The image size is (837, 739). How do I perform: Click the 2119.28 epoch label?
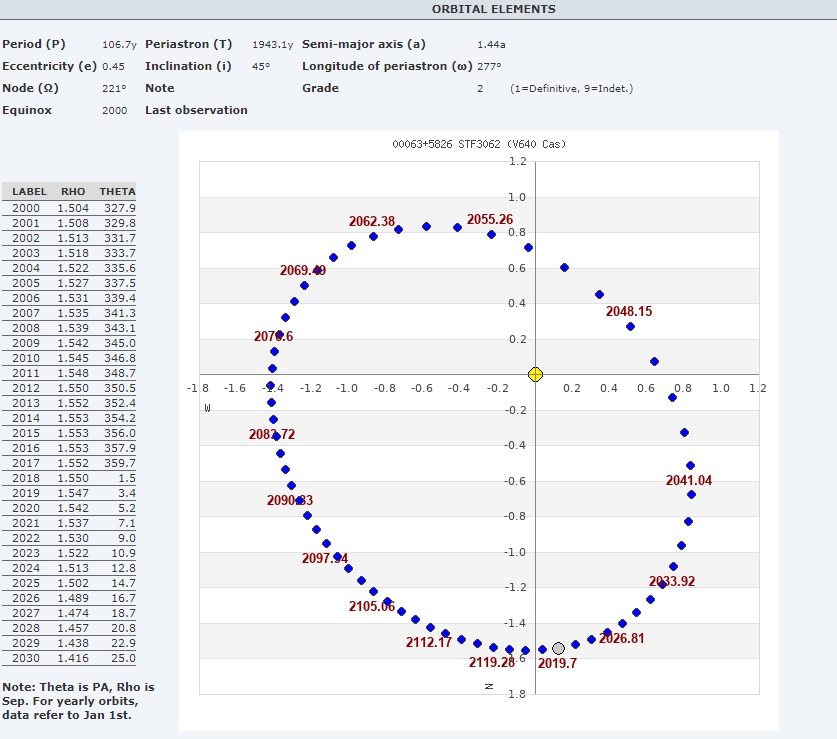[x=492, y=663]
